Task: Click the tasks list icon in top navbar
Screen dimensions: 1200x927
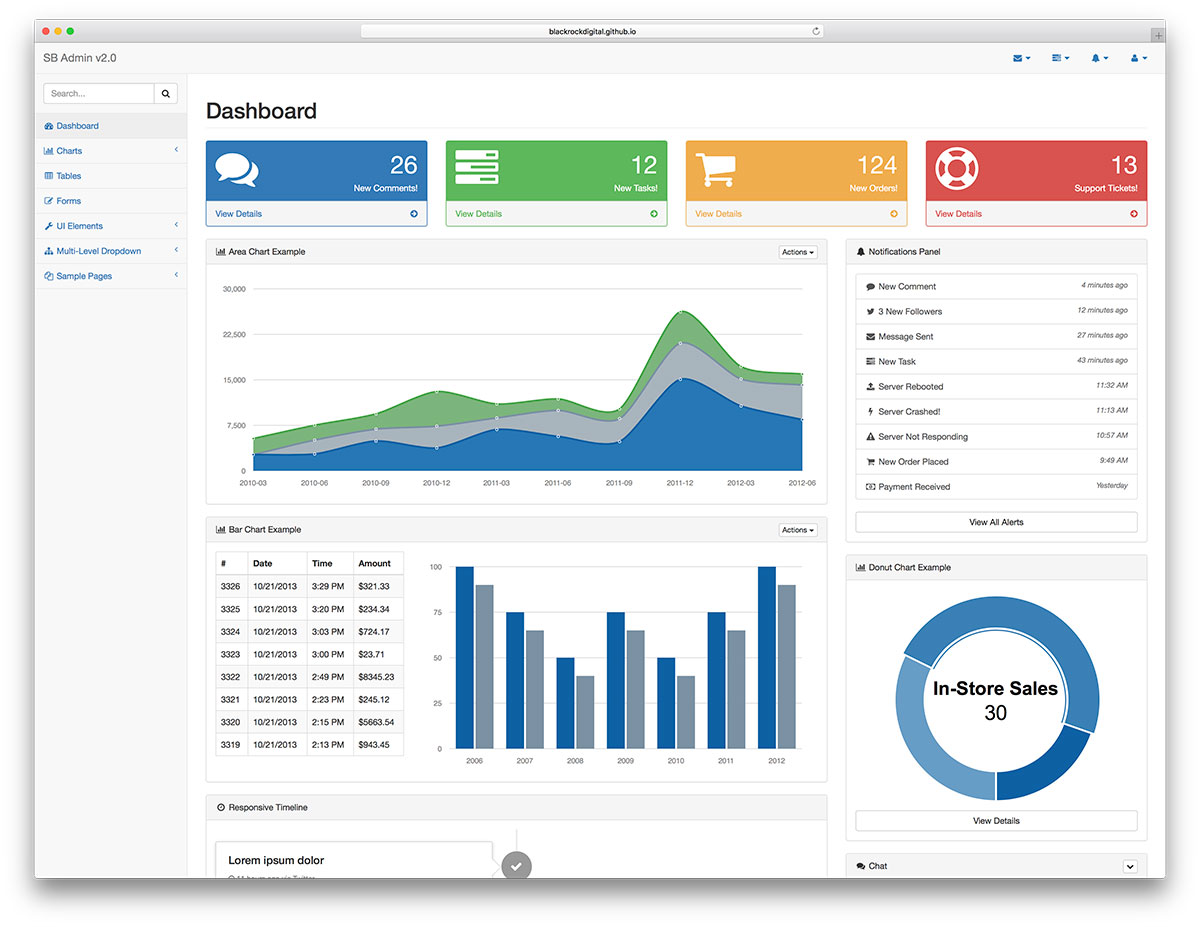Action: pos(1059,58)
